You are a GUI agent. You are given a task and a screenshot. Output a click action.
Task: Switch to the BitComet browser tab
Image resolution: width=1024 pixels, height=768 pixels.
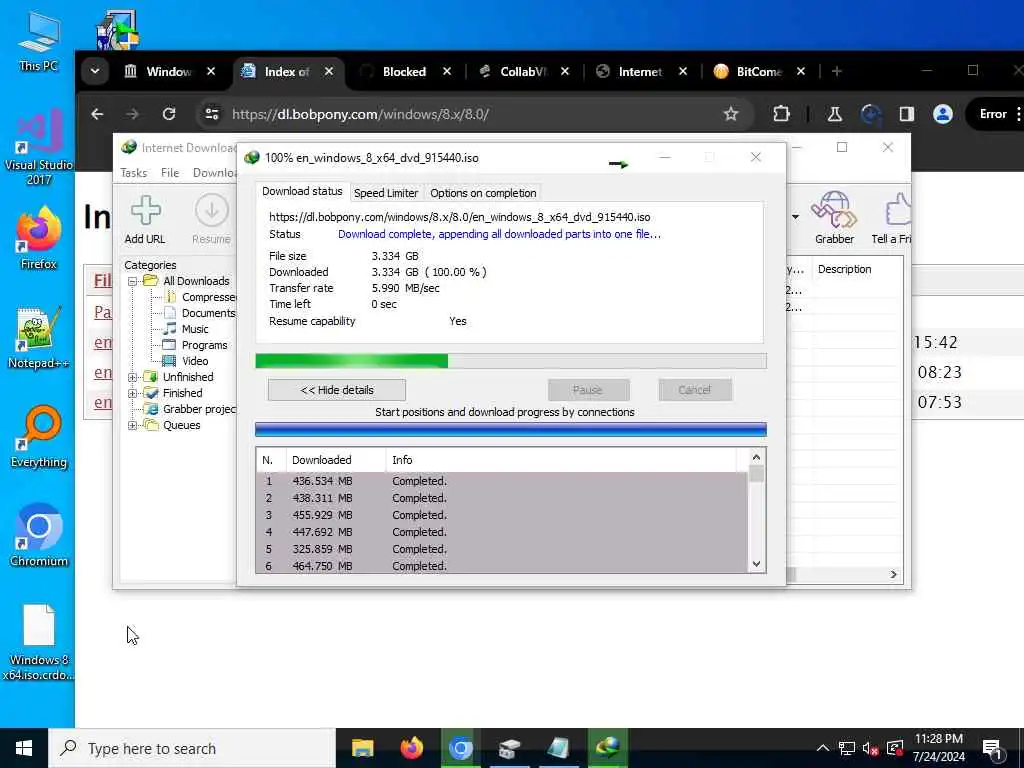pyautogui.click(x=760, y=72)
